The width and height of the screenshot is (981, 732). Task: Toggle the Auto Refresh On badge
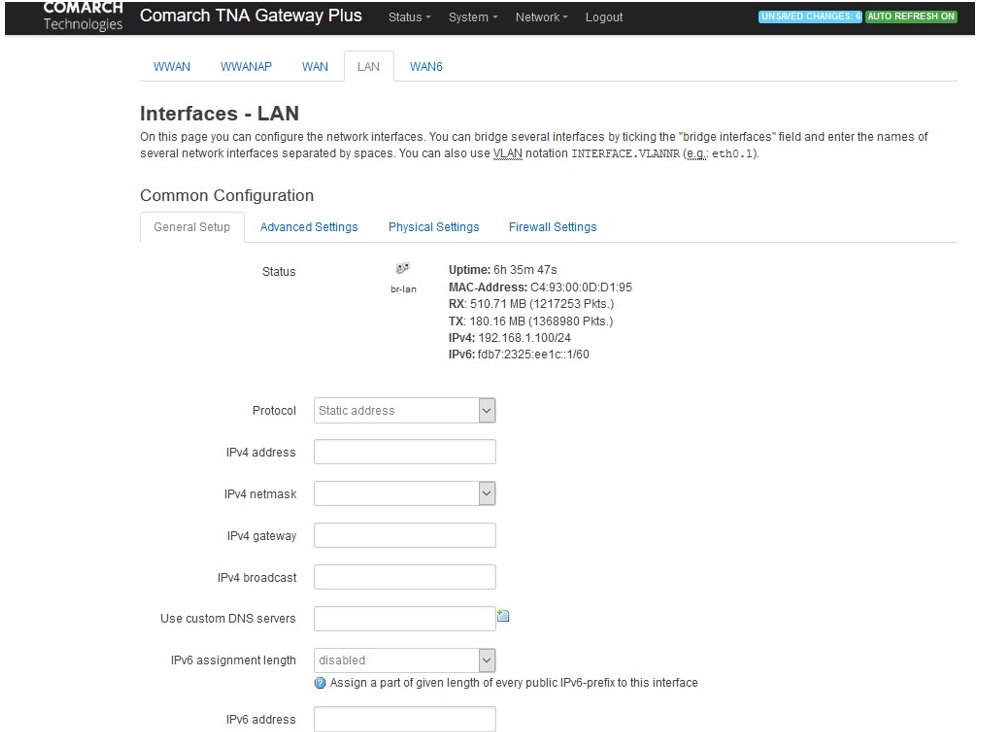(x=911, y=16)
